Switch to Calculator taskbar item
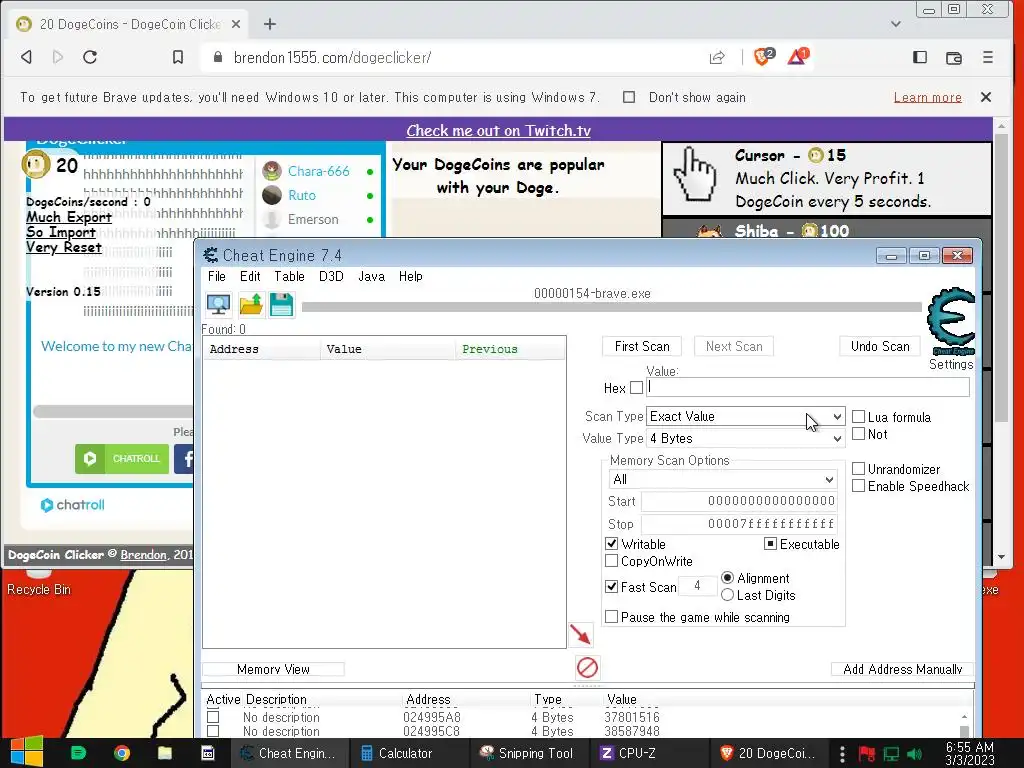1024x768 pixels. [397, 753]
